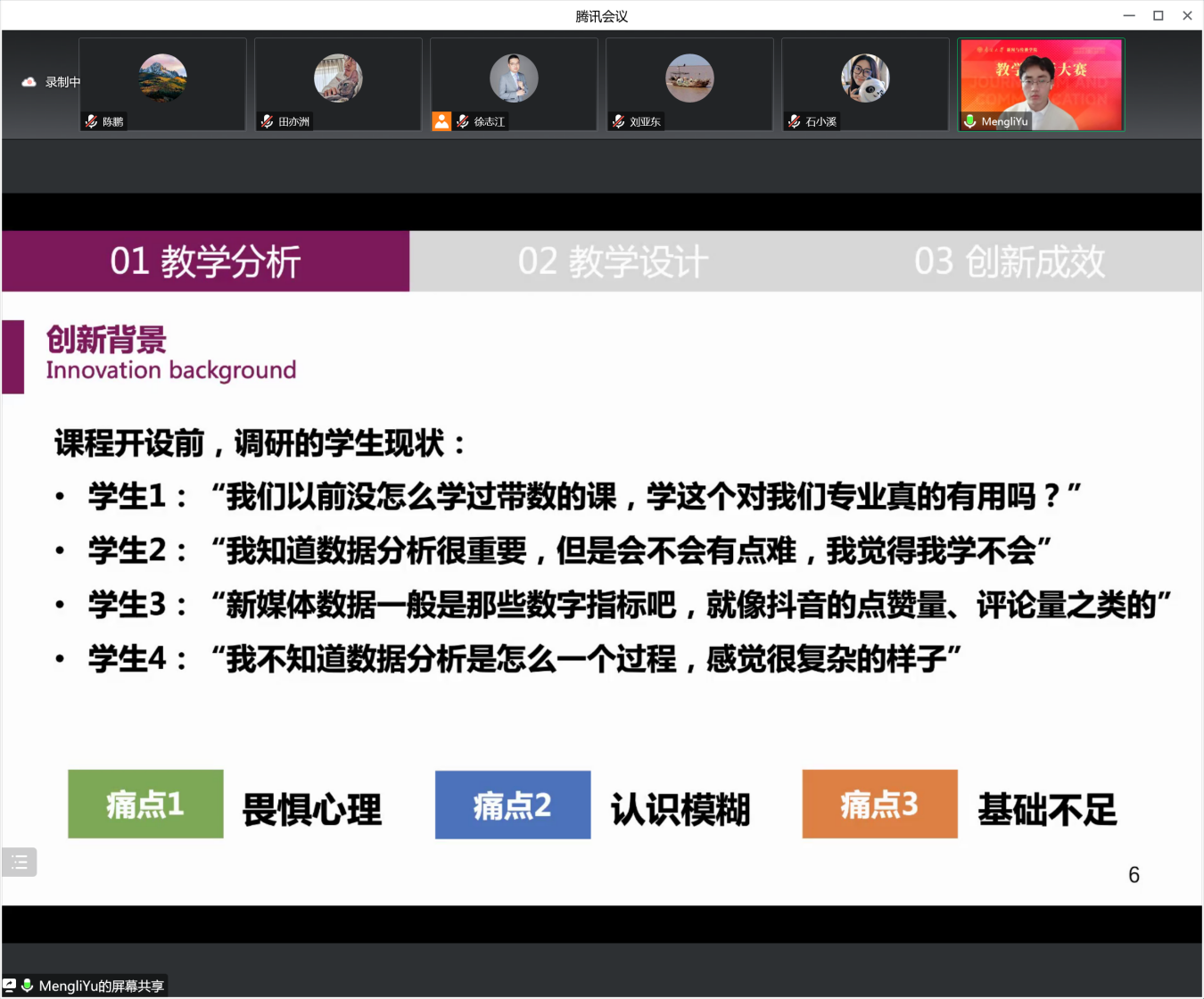Click the screen share icon at bottom left
The image size is (1204, 999).
10,985
